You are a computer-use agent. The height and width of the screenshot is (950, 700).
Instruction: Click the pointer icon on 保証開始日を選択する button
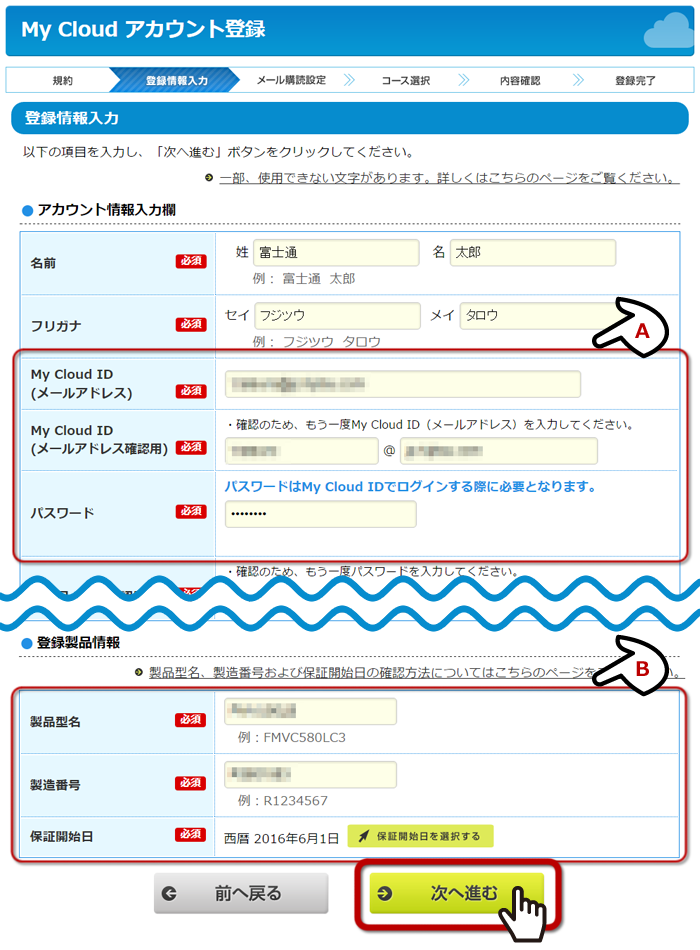(364, 836)
